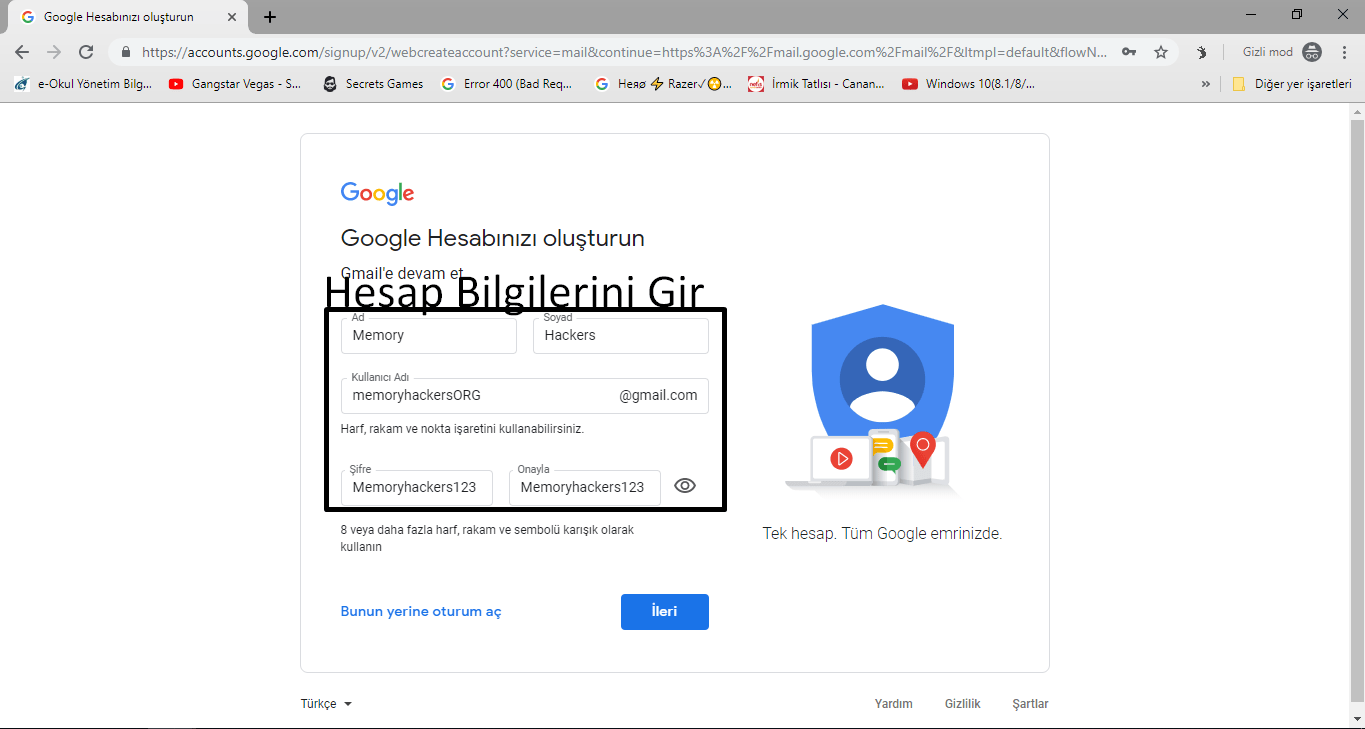The width and height of the screenshot is (1365, 729).
Task: Click the Harf, rakam ve nokta hint text
Action: click(462, 429)
